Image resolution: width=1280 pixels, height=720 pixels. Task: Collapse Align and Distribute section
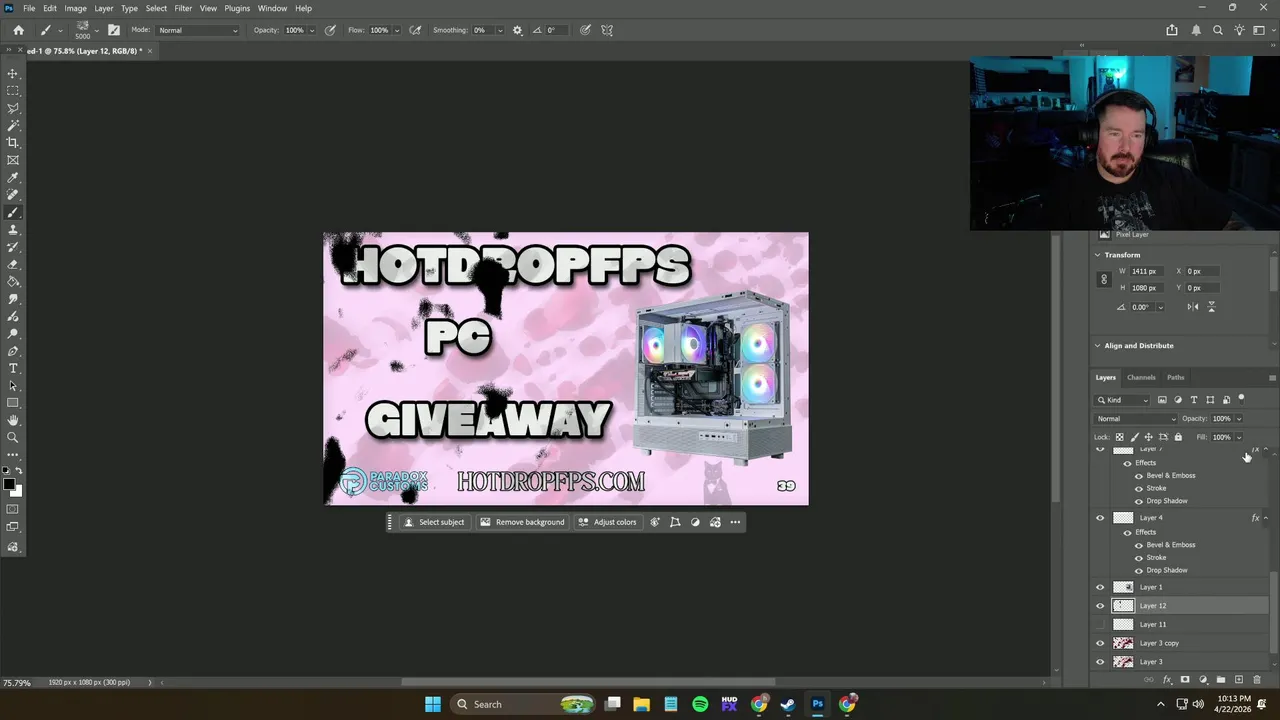(1097, 346)
